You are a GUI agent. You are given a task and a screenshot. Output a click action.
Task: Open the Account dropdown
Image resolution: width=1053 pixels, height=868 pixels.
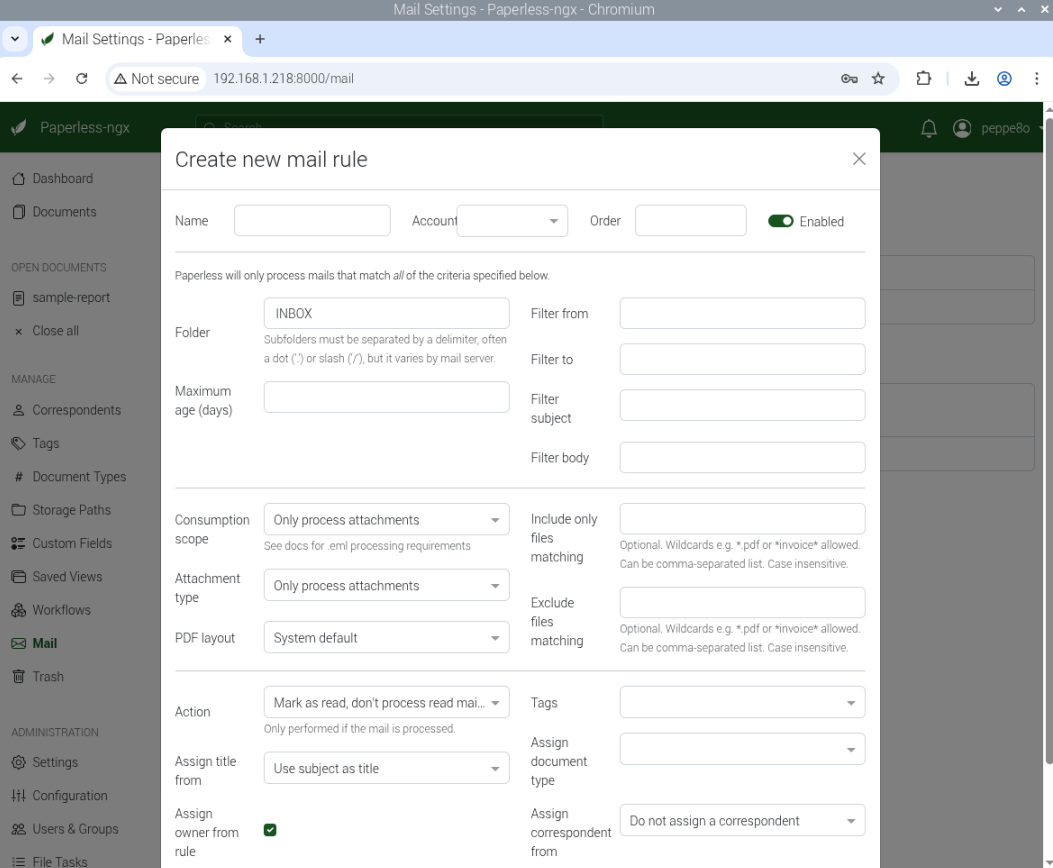(x=511, y=220)
